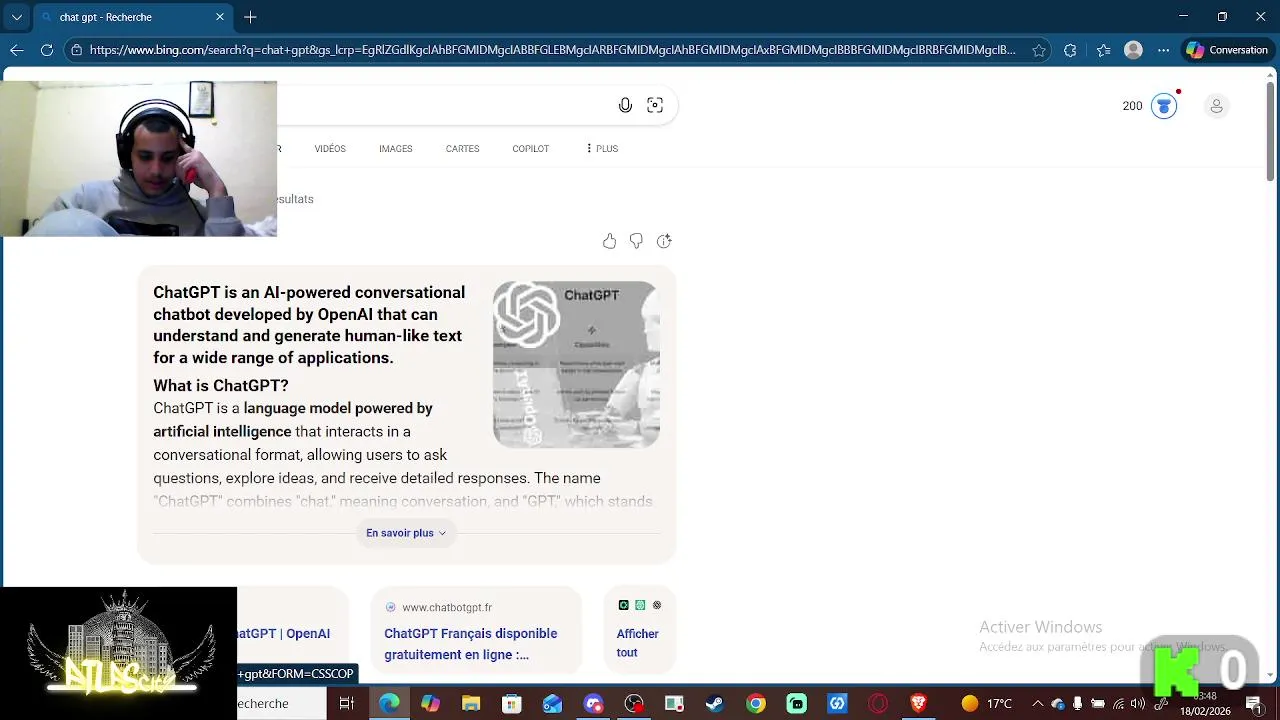
Task: Open Copilot Conversation button
Action: [x=1227, y=50]
